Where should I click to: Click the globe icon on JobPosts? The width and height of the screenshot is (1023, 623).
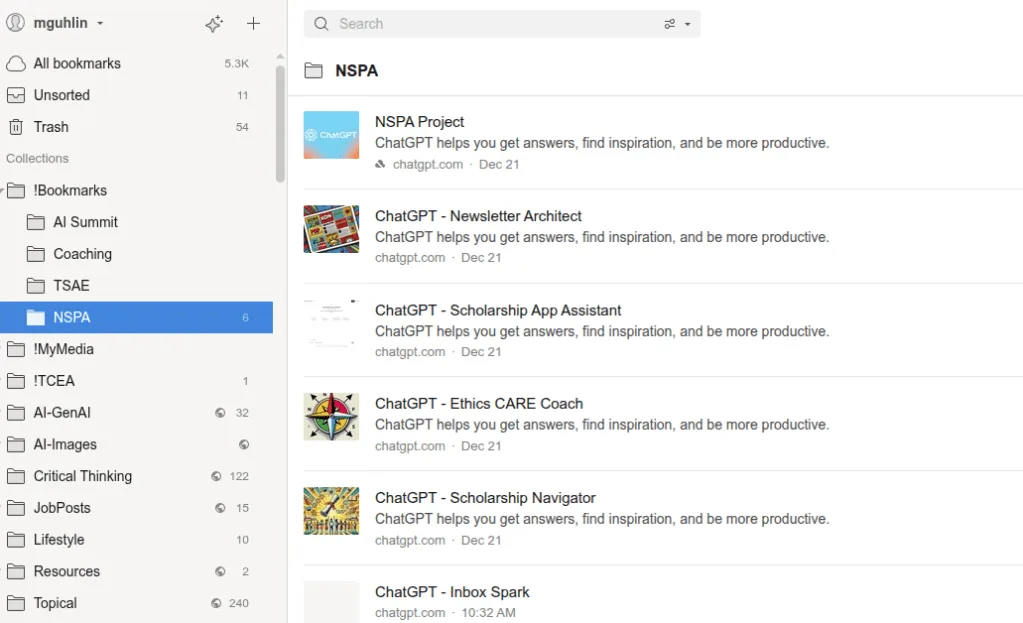221,508
